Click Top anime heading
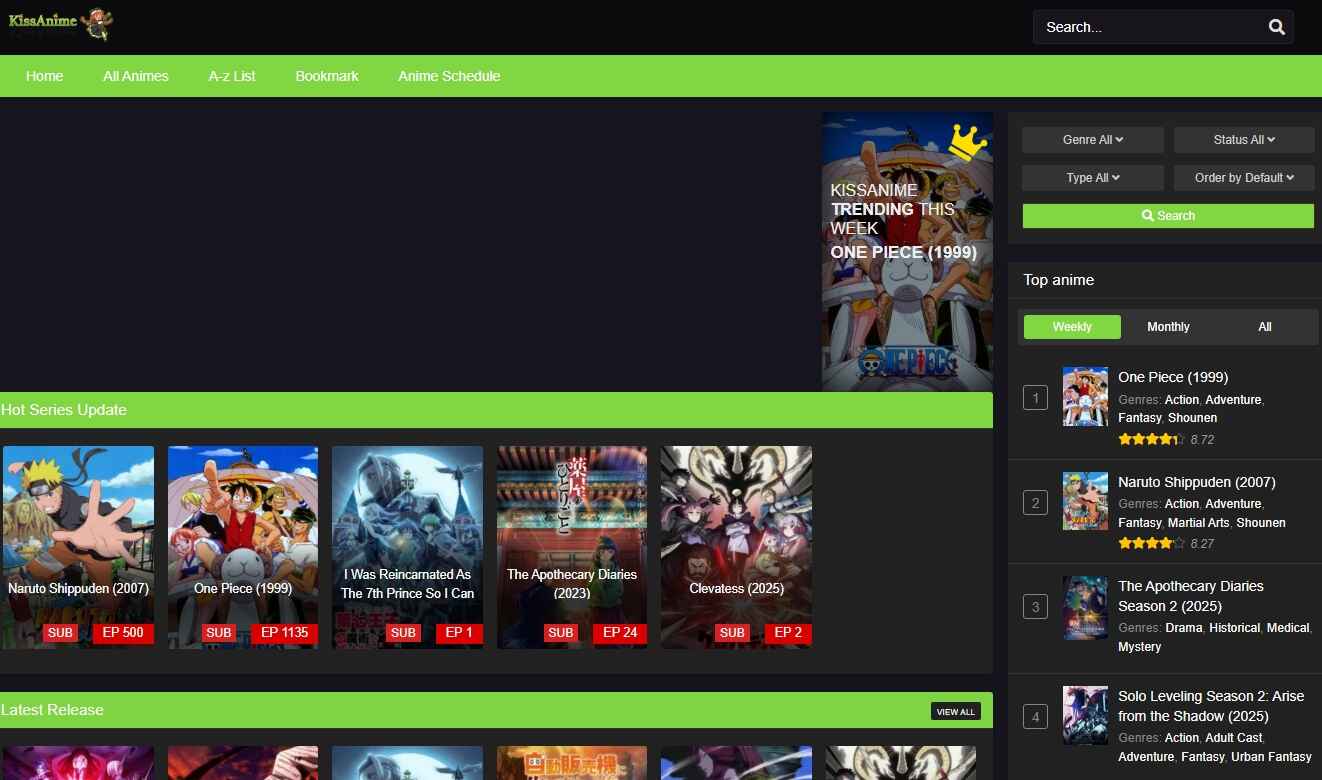 click(x=1059, y=280)
